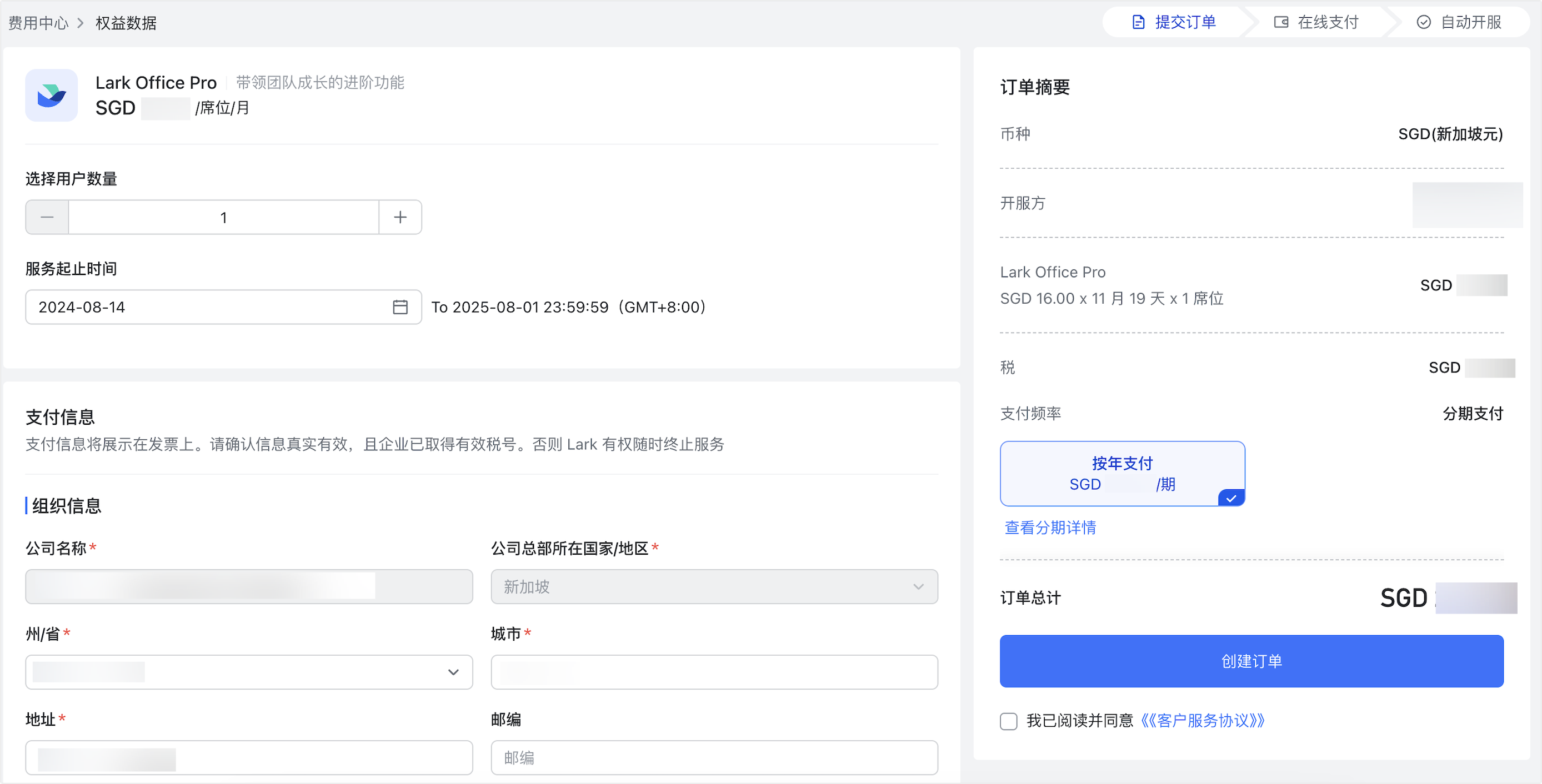1542x784 pixels.
Task: Go to the 提交订单 step tab
Action: pyautogui.click(x=1174, y=23)
